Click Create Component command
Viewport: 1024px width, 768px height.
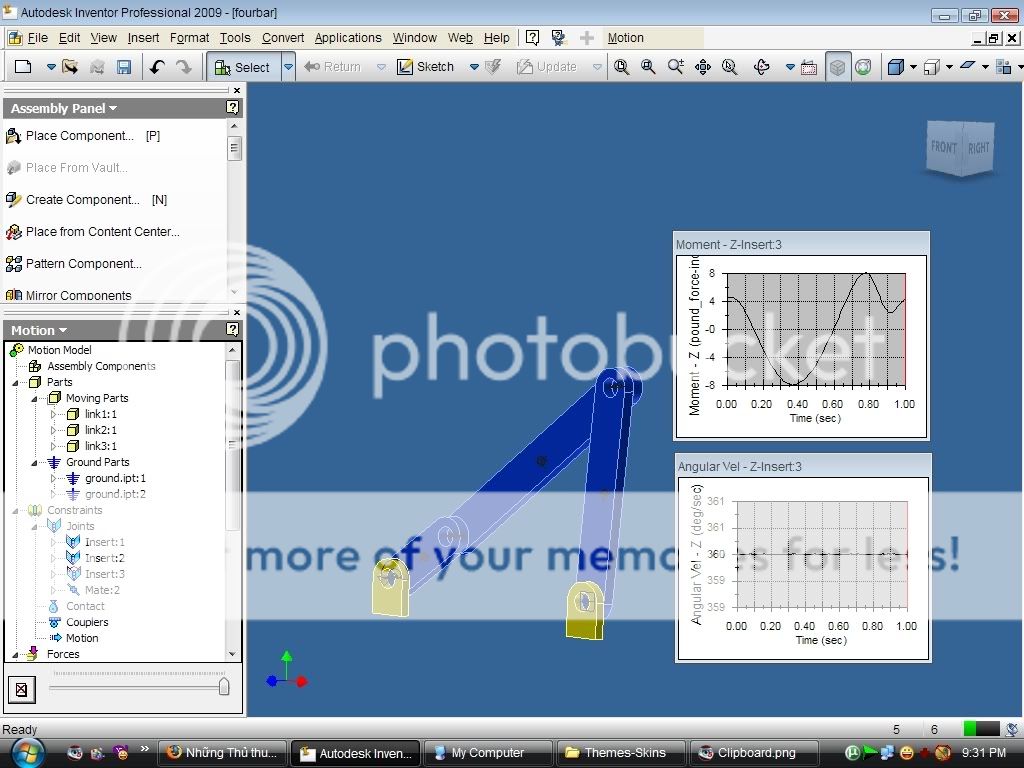click(86, 200)
